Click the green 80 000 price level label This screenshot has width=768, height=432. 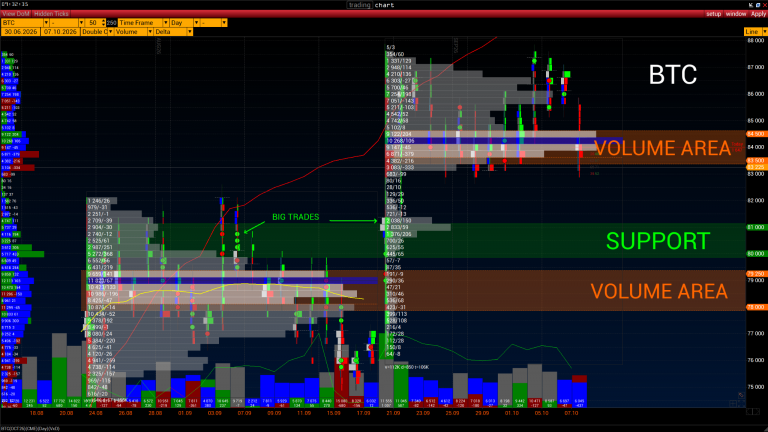pos(756,253)
